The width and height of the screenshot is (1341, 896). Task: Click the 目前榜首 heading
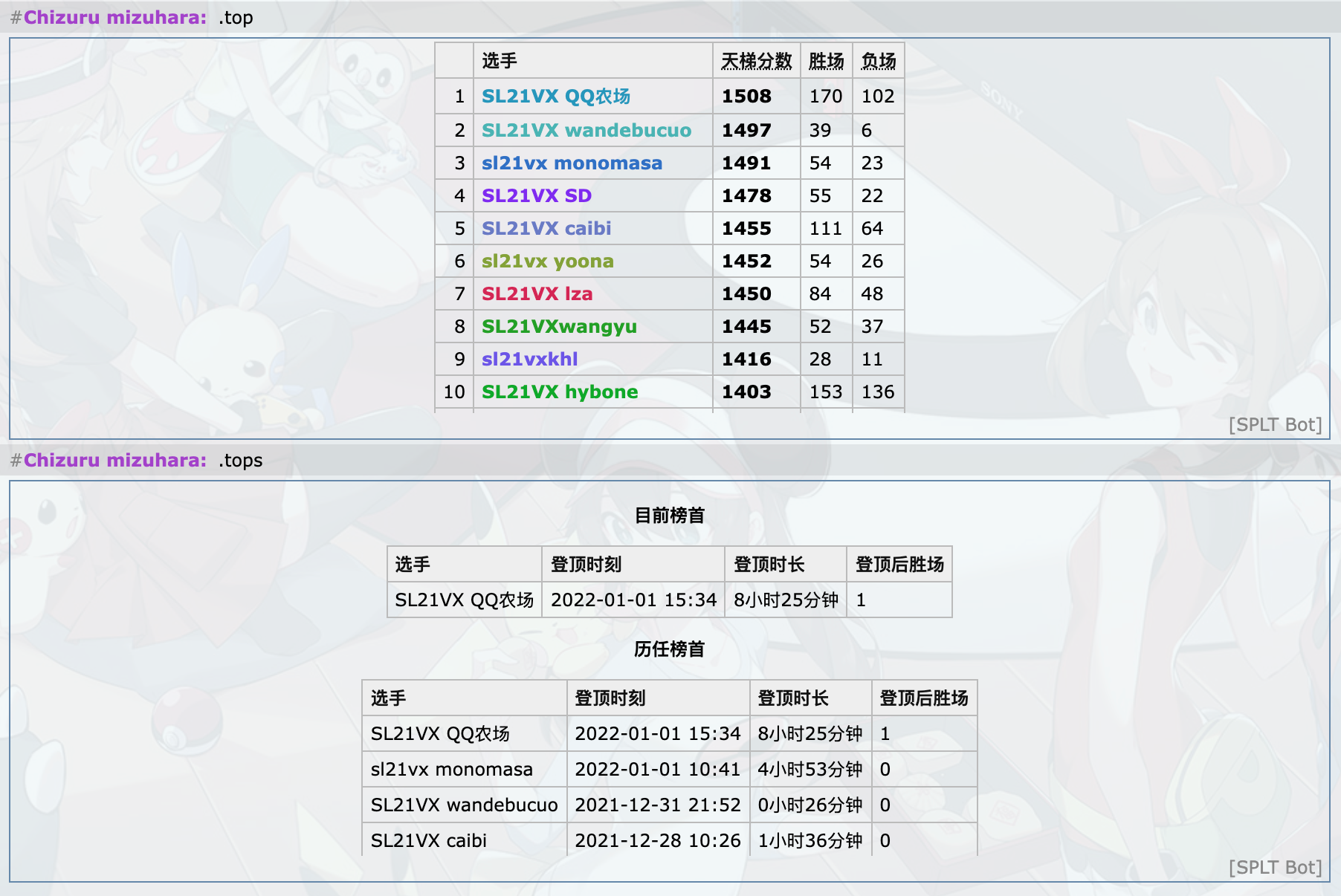669,516
